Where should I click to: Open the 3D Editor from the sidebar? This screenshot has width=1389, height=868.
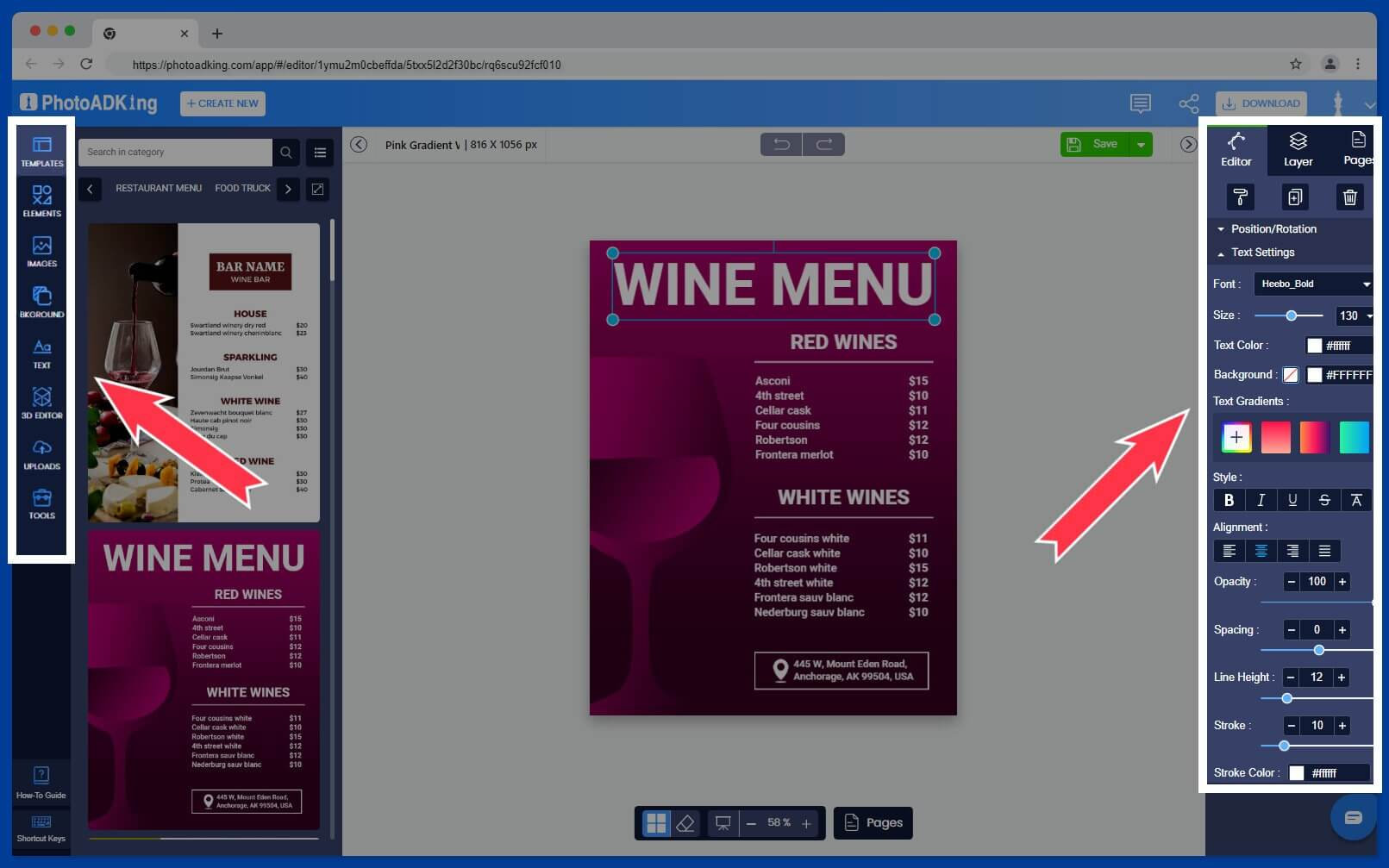point(41,403)
